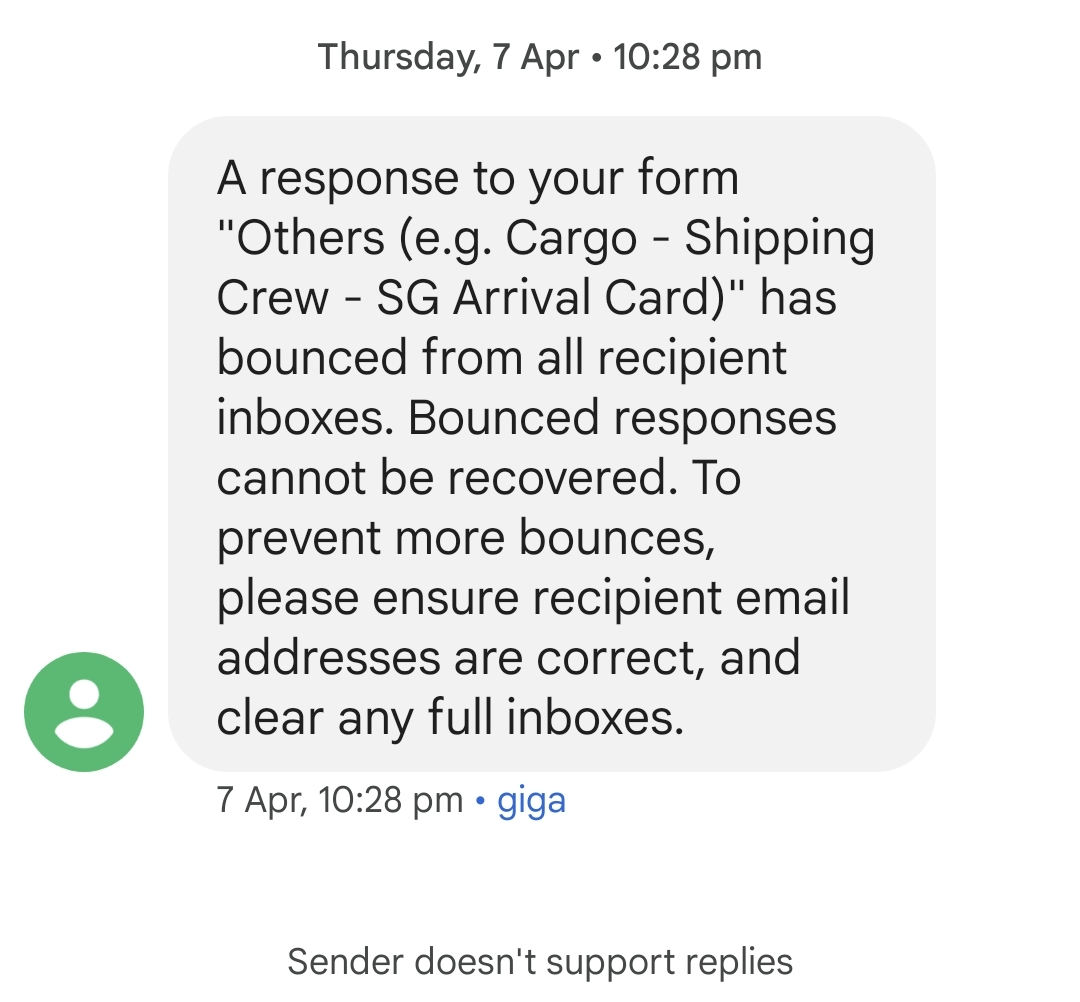Tap Sender doesn't support replies text
This screenshot has width=1080, height=1002.
click(538, 961)
